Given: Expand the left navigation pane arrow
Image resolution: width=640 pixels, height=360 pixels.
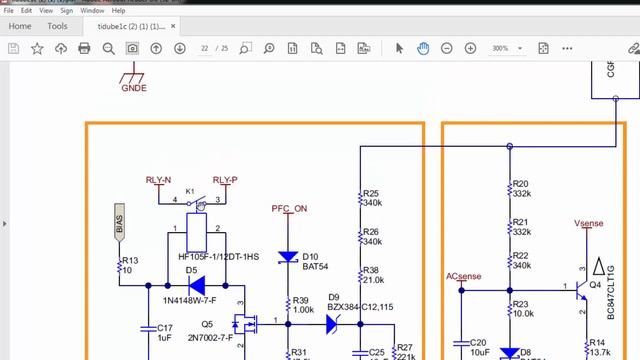Looking at the screenshot, I should pyautogui.click(x=4, y=224).
